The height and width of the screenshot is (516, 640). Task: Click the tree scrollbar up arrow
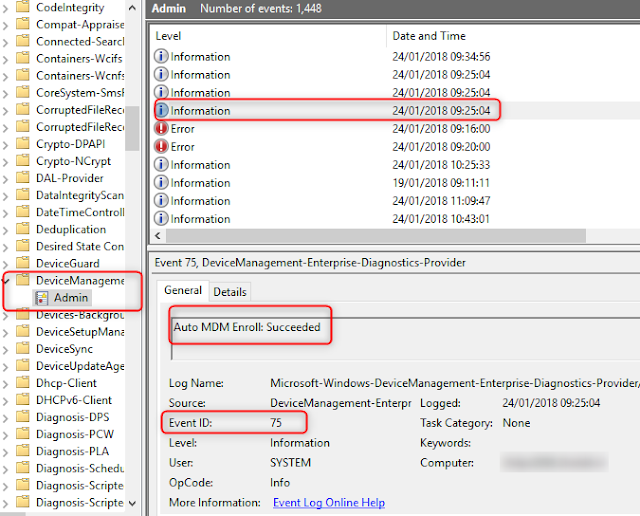coord(132,8)
